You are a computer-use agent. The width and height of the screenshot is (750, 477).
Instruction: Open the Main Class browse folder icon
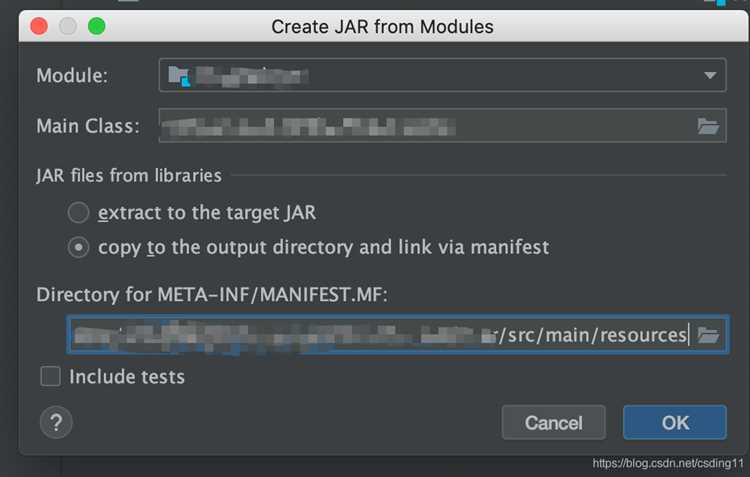708,126
